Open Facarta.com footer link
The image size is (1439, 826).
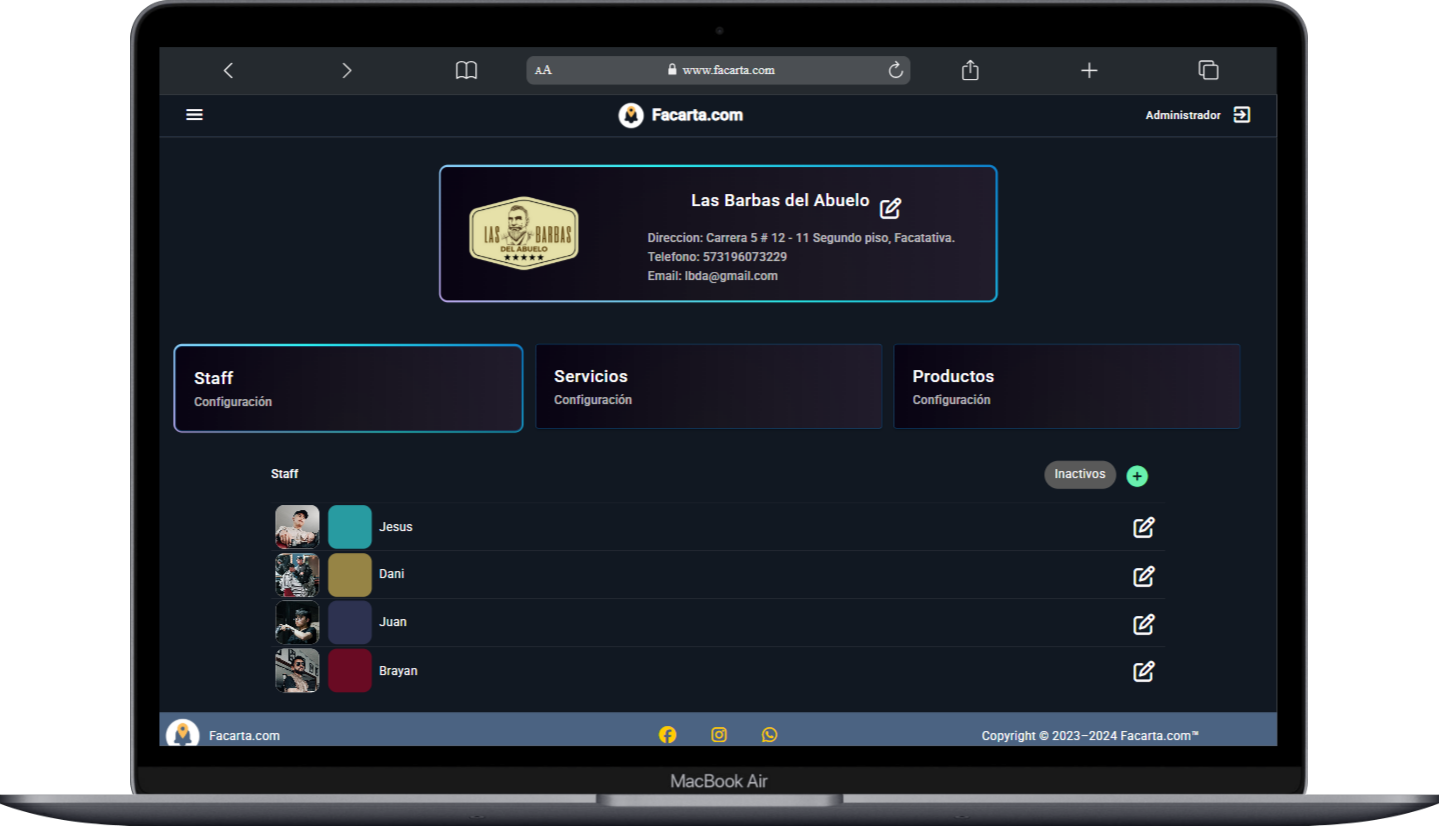[244, 736]
